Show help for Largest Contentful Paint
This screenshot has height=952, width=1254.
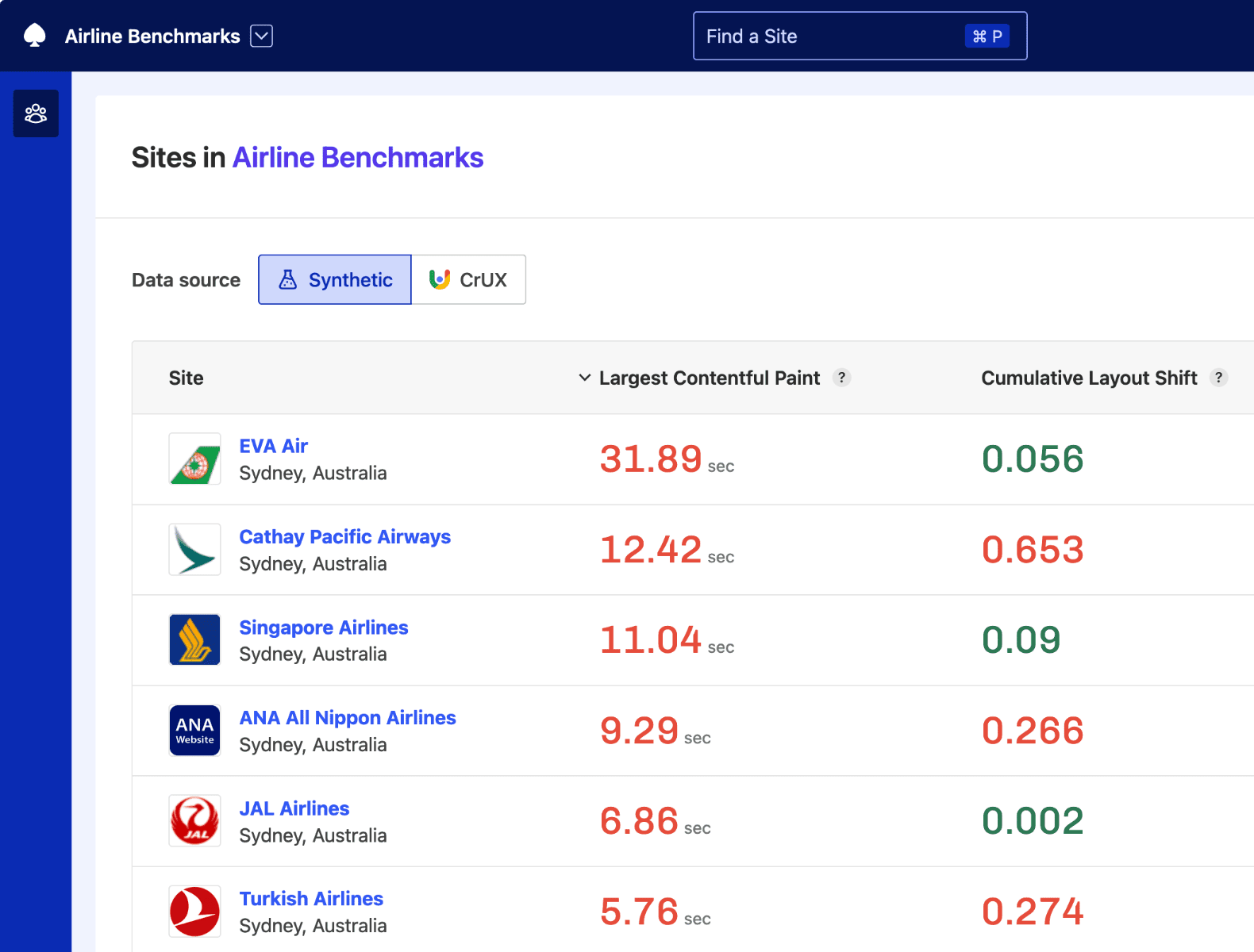[x=841, y=378]
